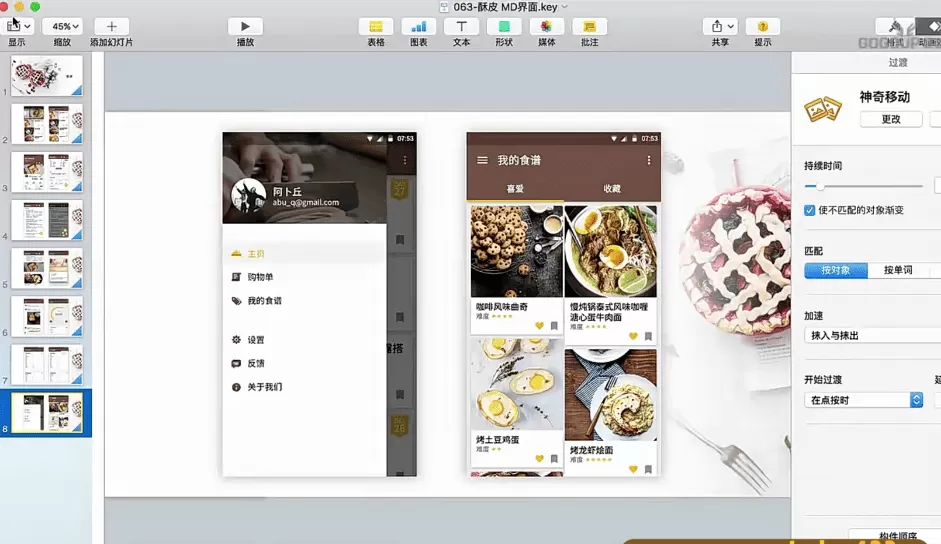Open the 媒体 media browser
This screenshot has width=941, height=544.
coord(546,26)
